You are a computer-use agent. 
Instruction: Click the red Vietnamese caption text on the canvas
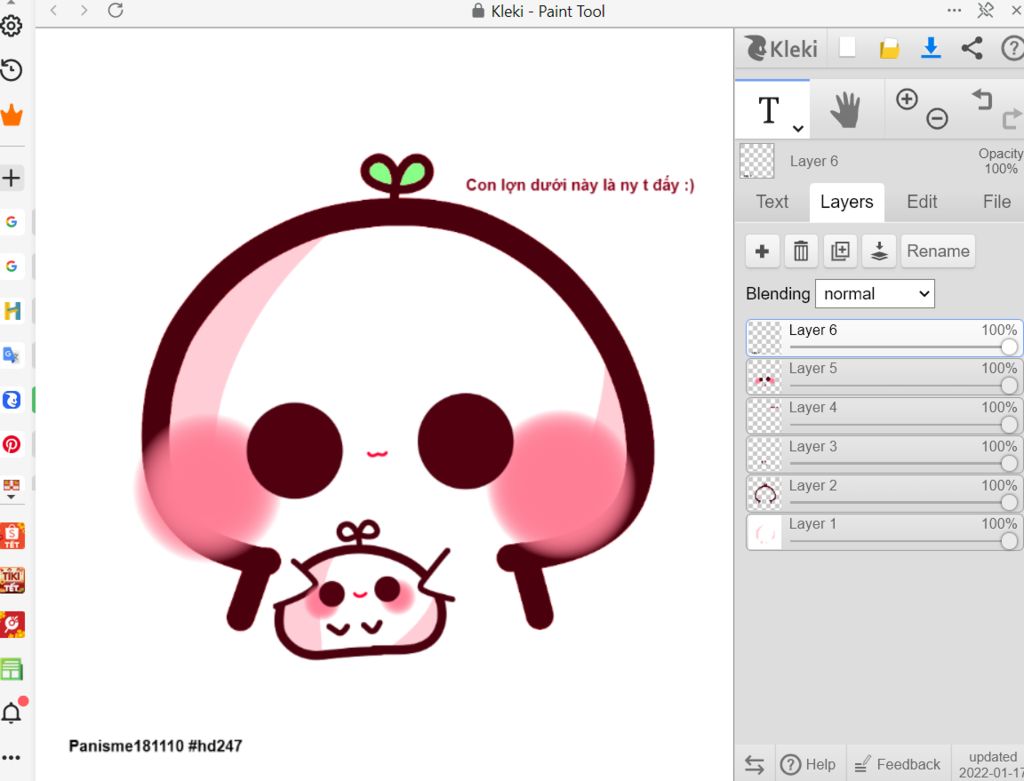coord(580,185)
